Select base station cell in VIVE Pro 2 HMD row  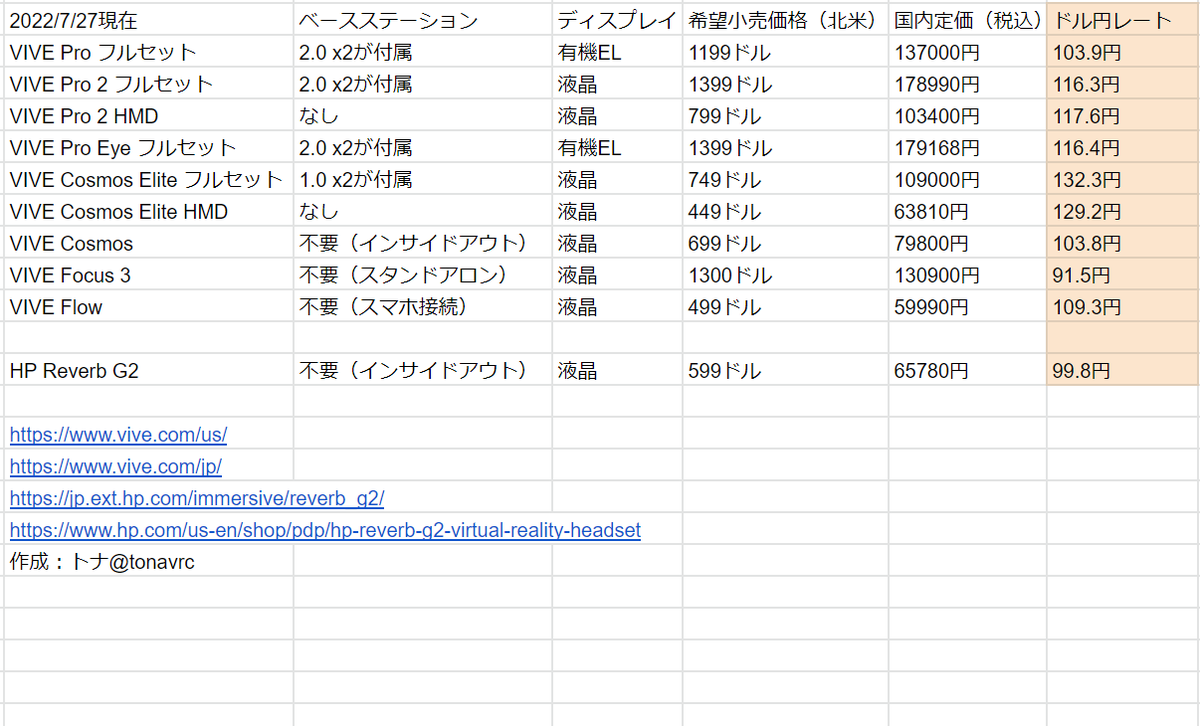pos(423,117)
